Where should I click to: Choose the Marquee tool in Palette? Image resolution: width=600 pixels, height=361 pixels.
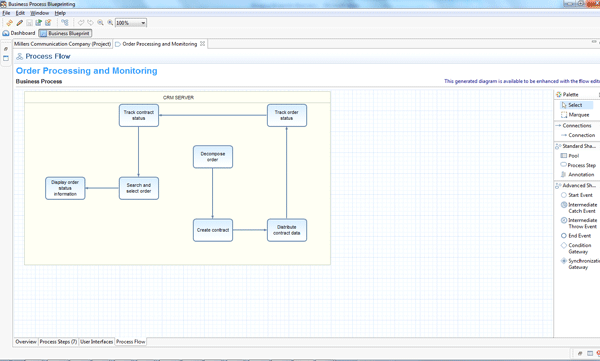click(575, 115)
